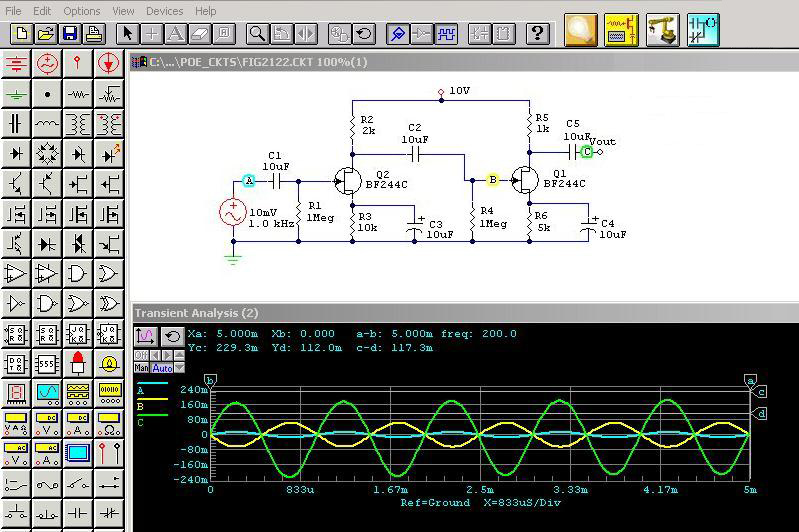Screen dimensions: 799x532
Task: Click the question mark help icon
Action: [x=538, y=33]
